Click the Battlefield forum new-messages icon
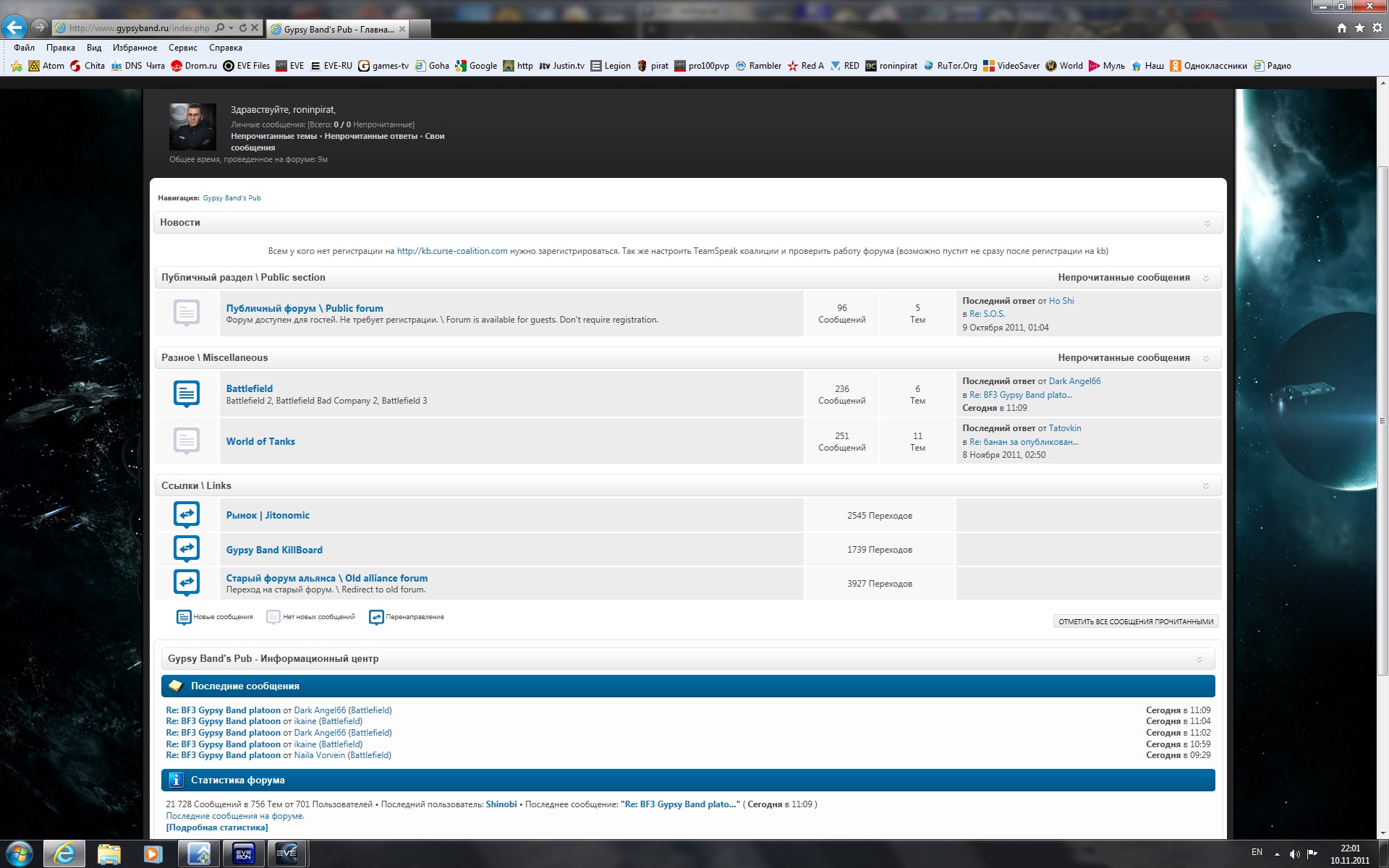This screenshot has width=1389, height=868. 187,393
